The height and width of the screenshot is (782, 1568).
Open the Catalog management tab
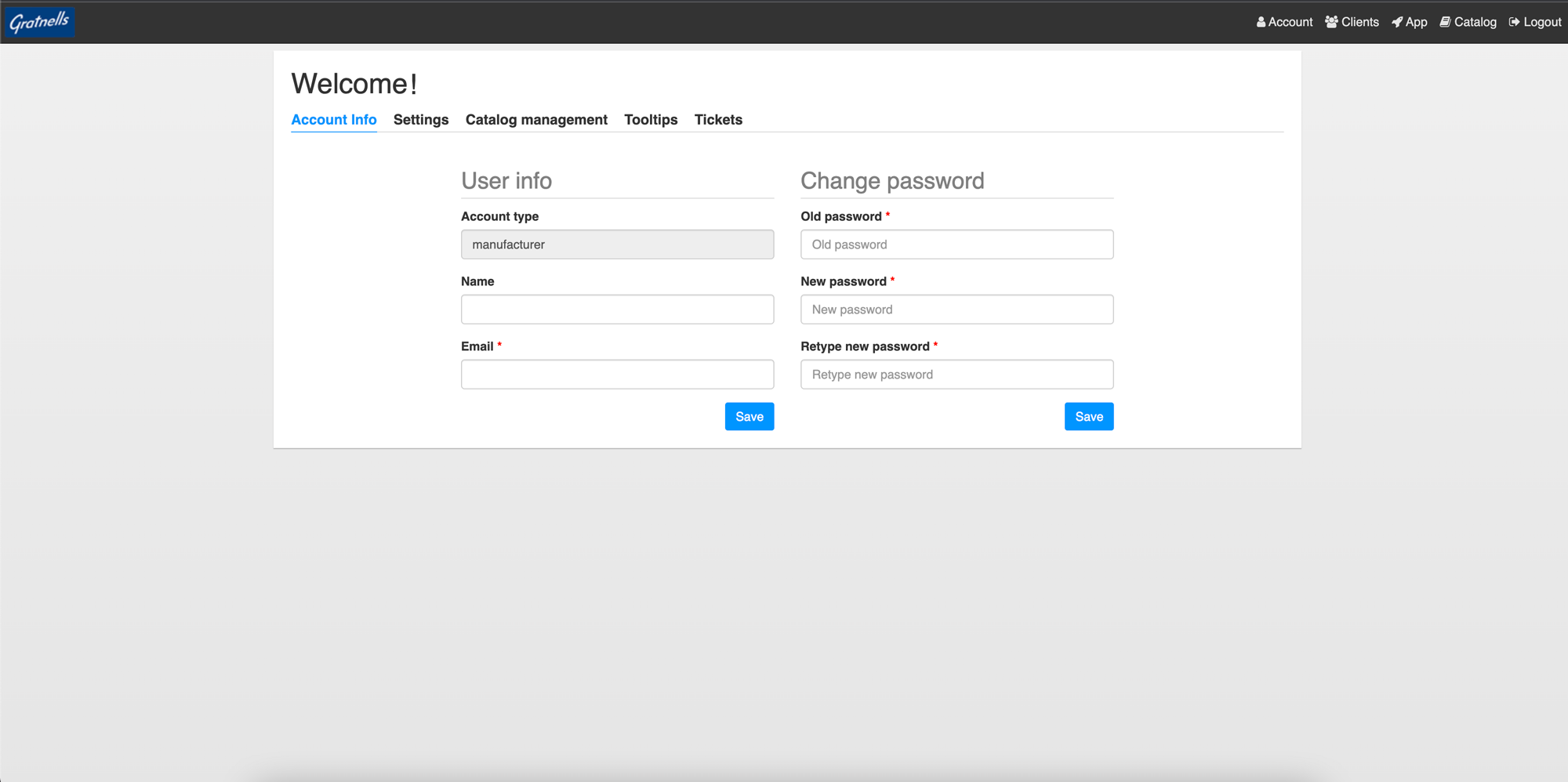pyautogui.click(x=536, y=120)
